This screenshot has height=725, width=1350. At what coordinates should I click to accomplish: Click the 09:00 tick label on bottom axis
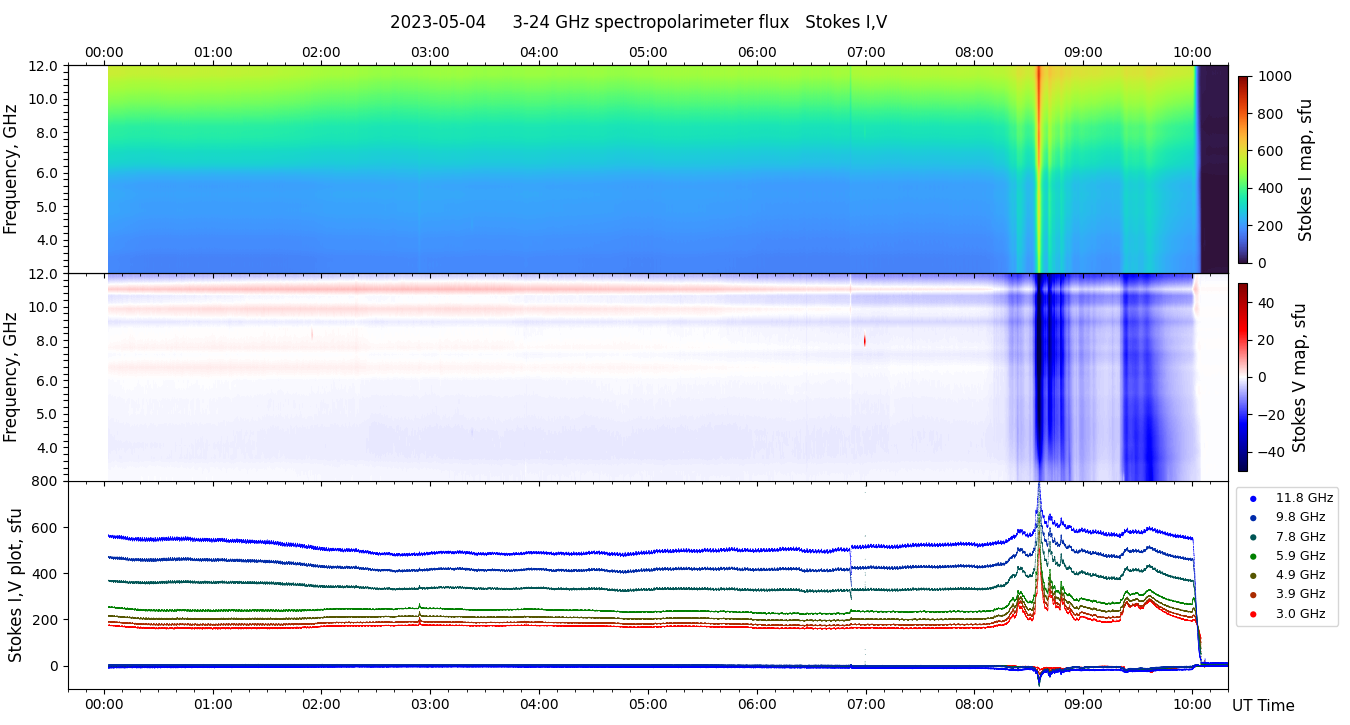(x=1082, y=704)
